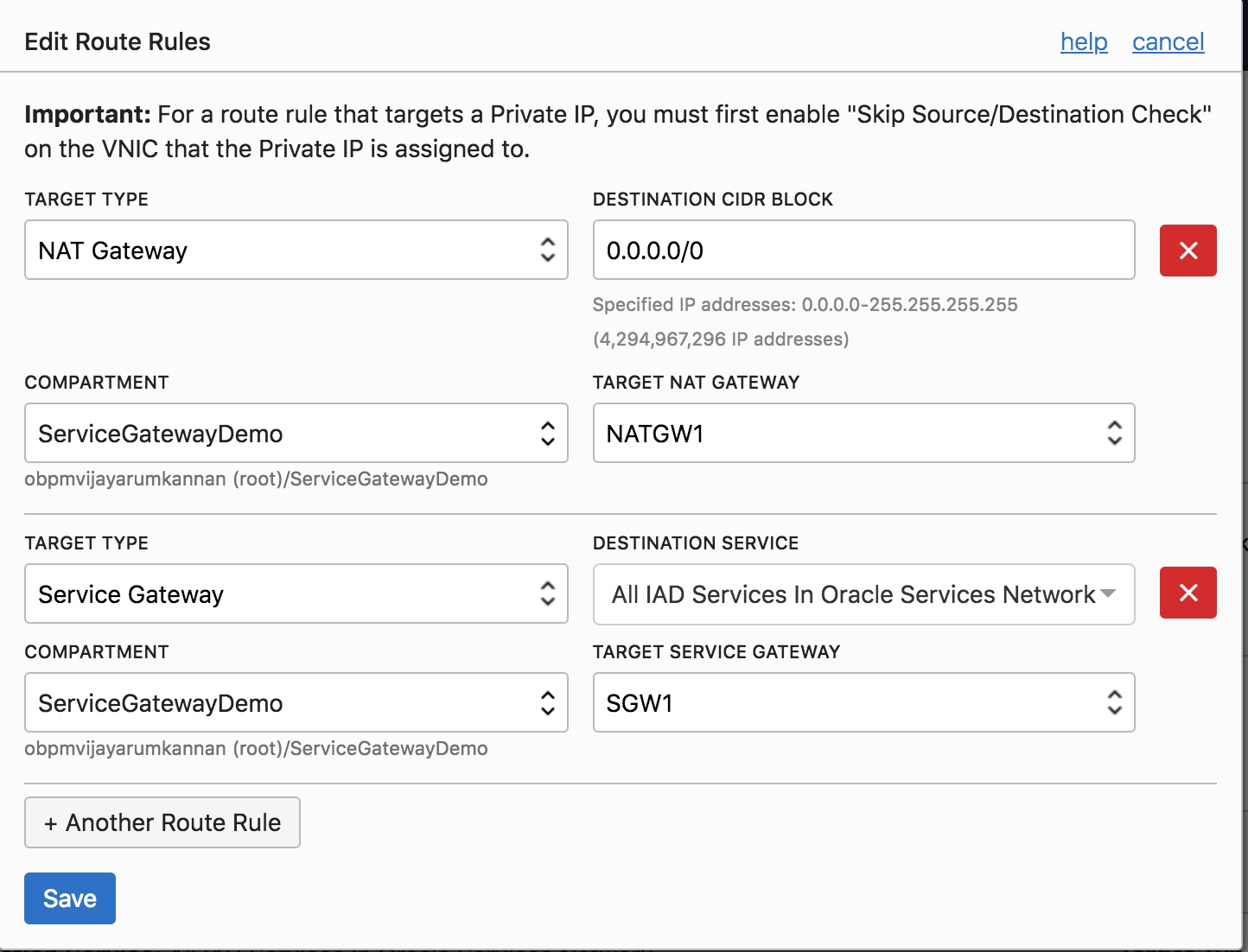Click the TARGET SERVICE GATEWAY label
Image resolution: width=1248 pixels, height=952 pixels.
point(716,652)
